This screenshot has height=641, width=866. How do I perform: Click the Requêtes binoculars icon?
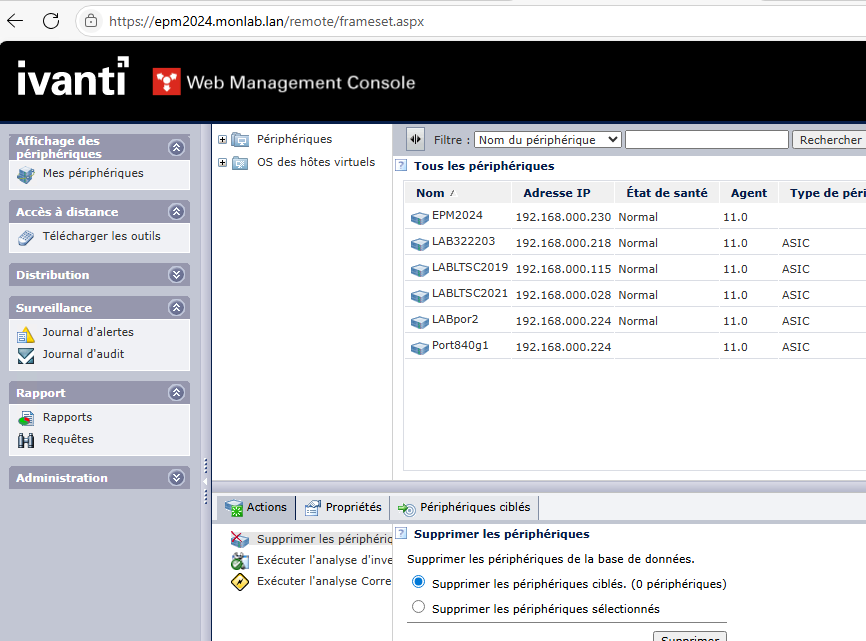(x=26, y=440)
